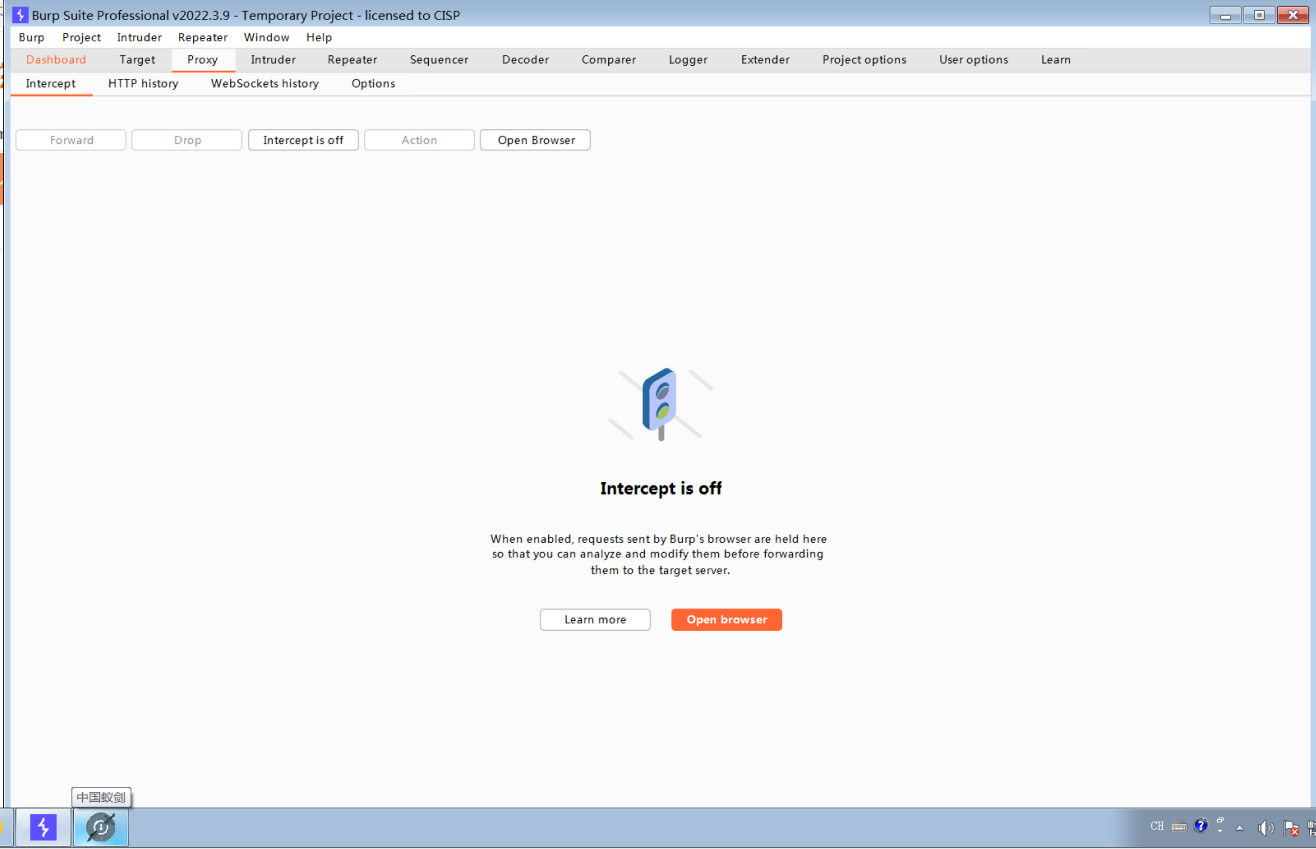
Task: Open the Comparer tab
Action: pos(608,60)
